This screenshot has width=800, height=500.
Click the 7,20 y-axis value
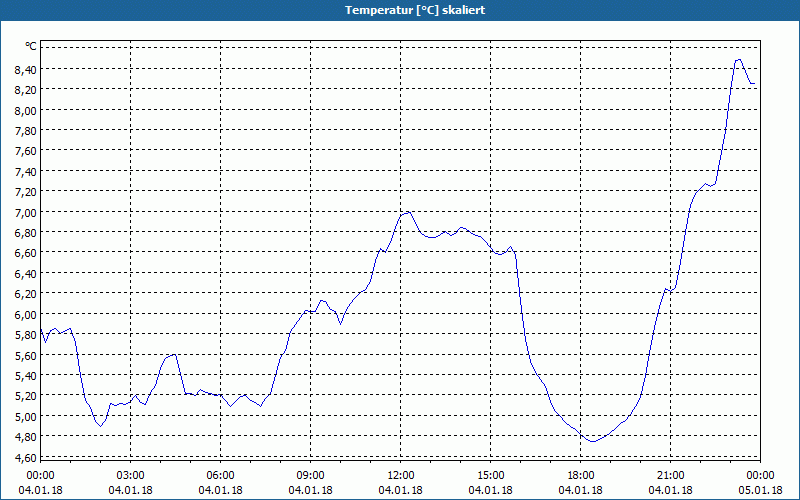pos(26,192)
